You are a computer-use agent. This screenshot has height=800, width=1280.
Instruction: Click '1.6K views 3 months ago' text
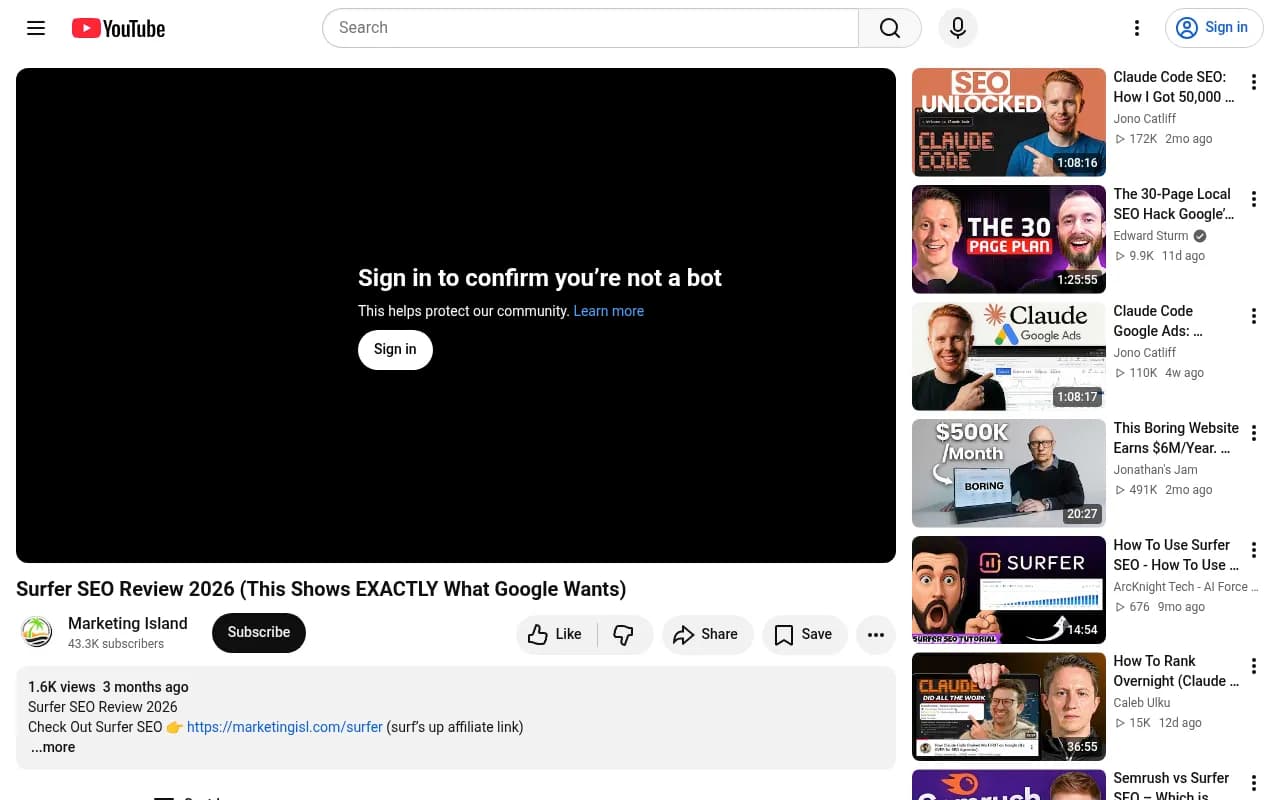click(108, 687)
